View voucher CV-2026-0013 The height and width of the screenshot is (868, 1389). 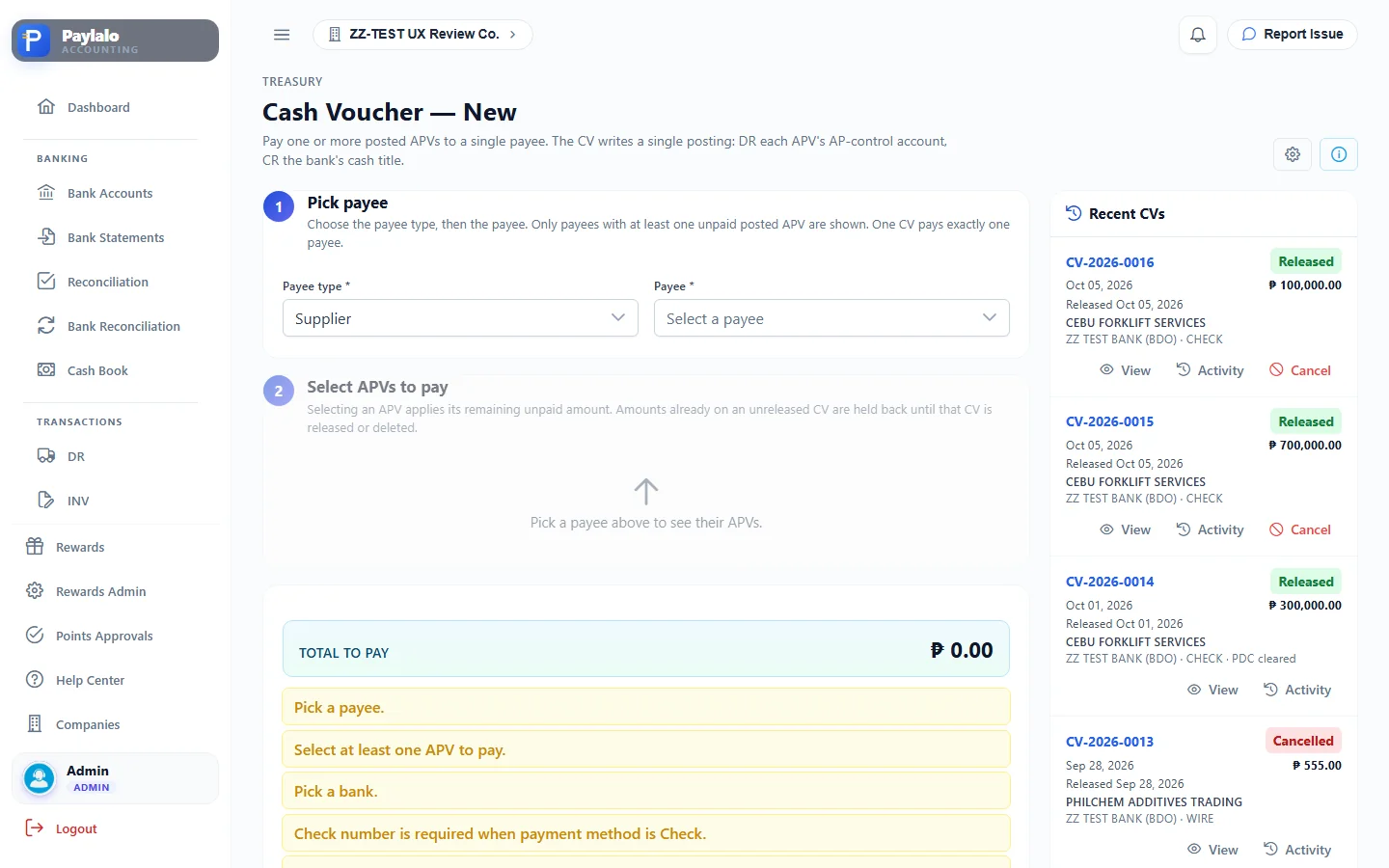point(1212,850)
